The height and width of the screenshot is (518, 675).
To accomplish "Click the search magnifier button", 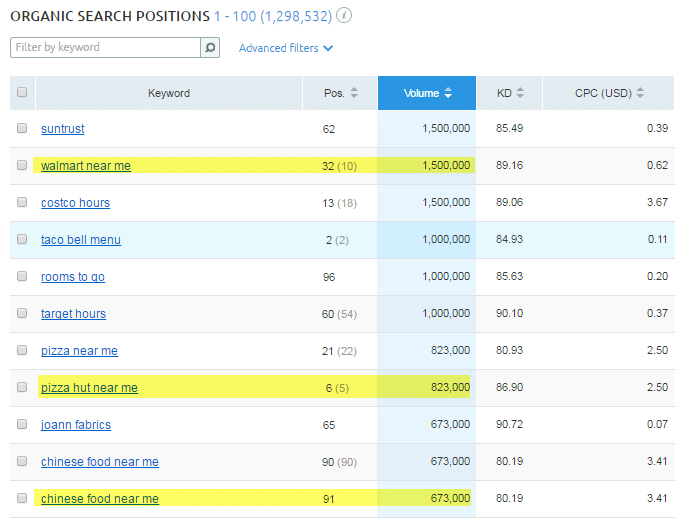I will (x=210, y=47).
